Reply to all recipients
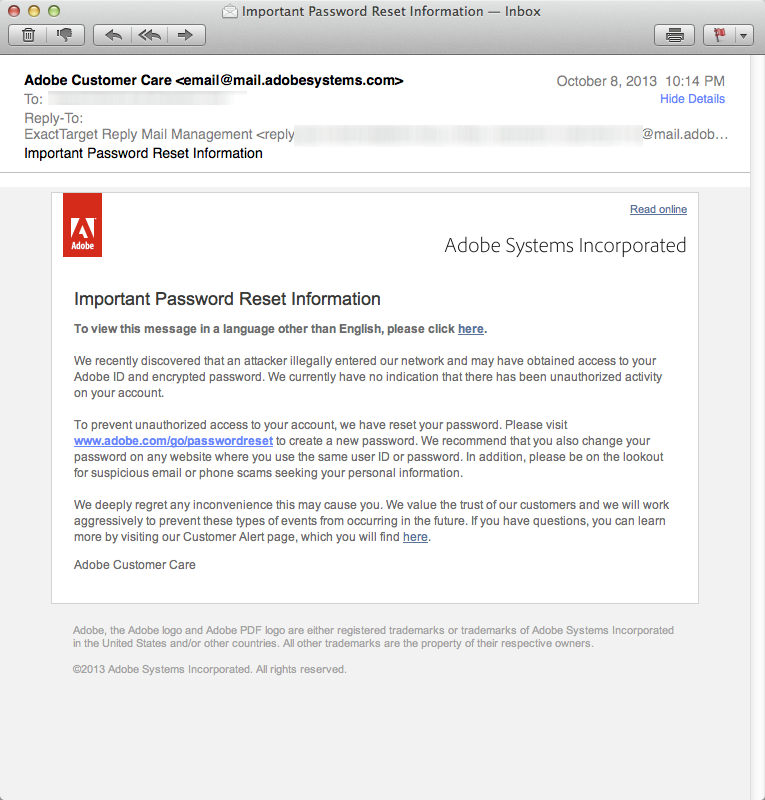Screen dimensions: 765x800 click(150, 35)
